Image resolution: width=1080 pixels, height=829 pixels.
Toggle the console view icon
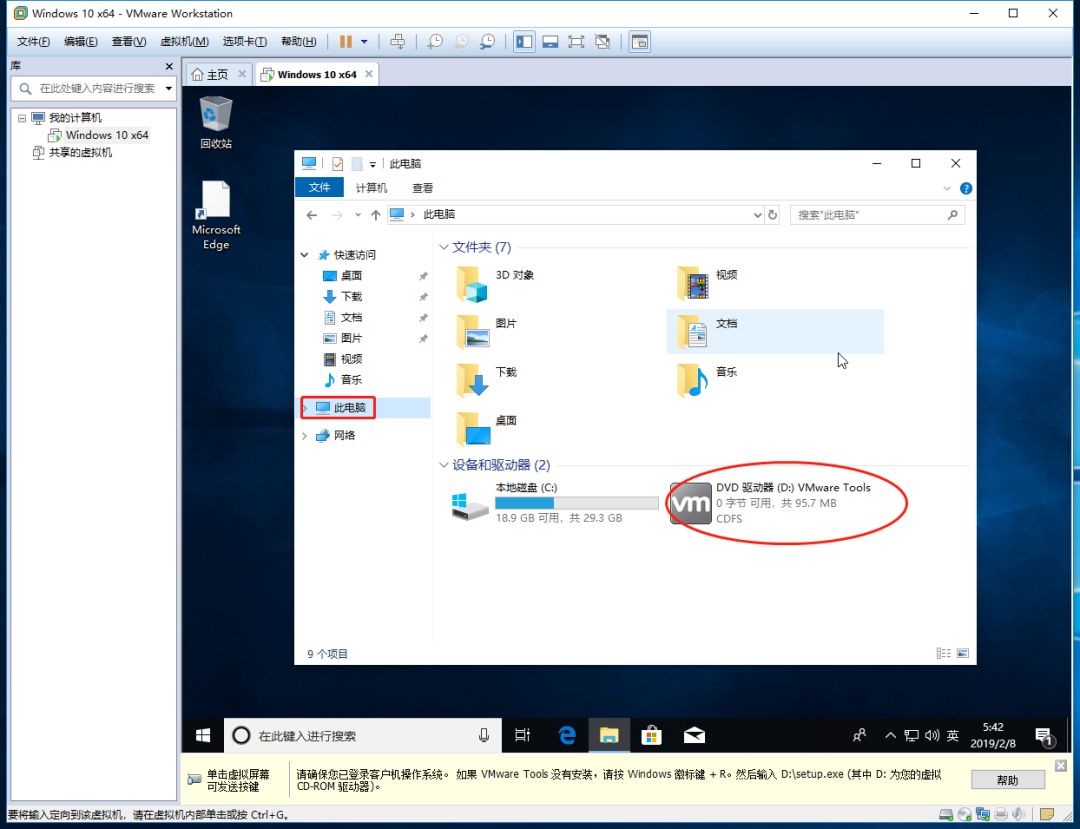(640, 42)
